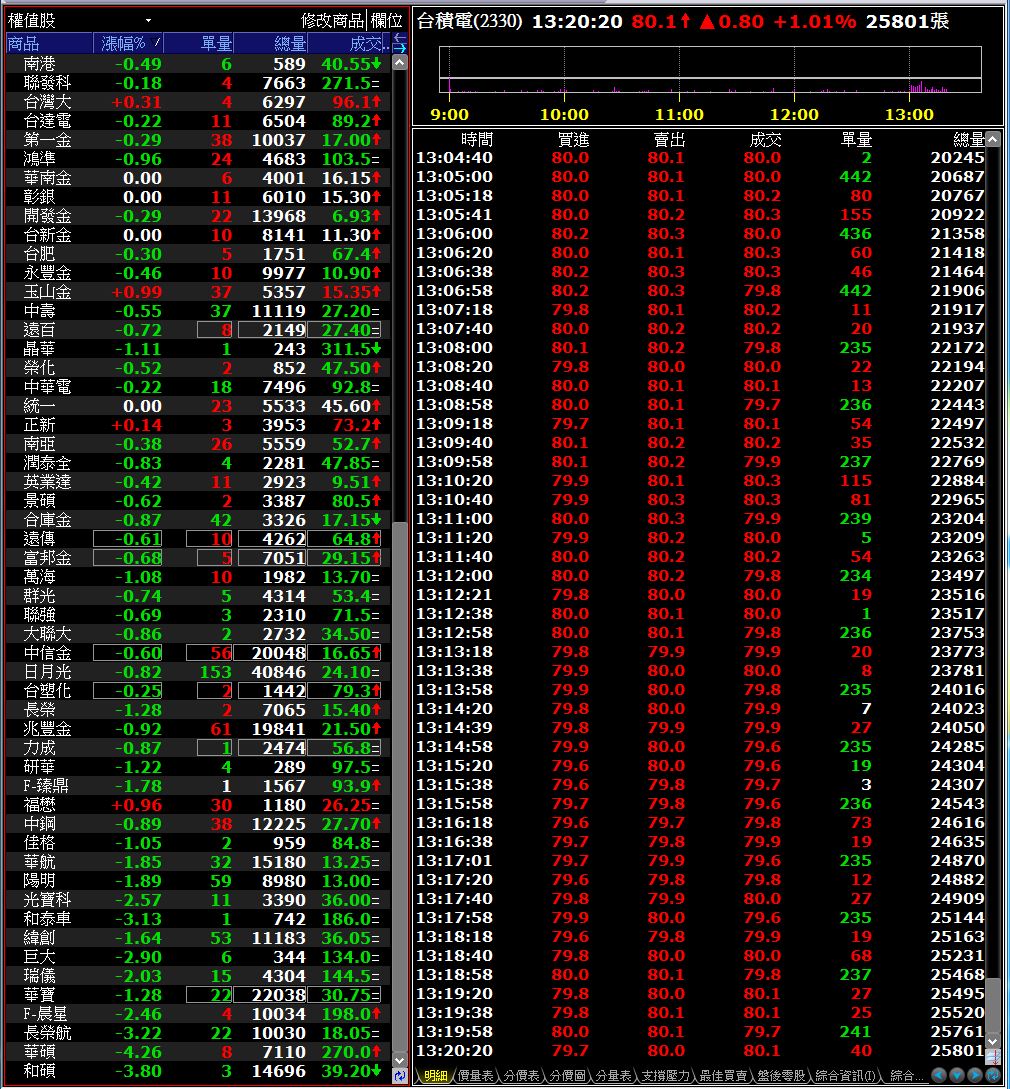Screen dimensions: 1010x1089
Task: Select the F-晨星 stock row
Action: pos(198,1014)
